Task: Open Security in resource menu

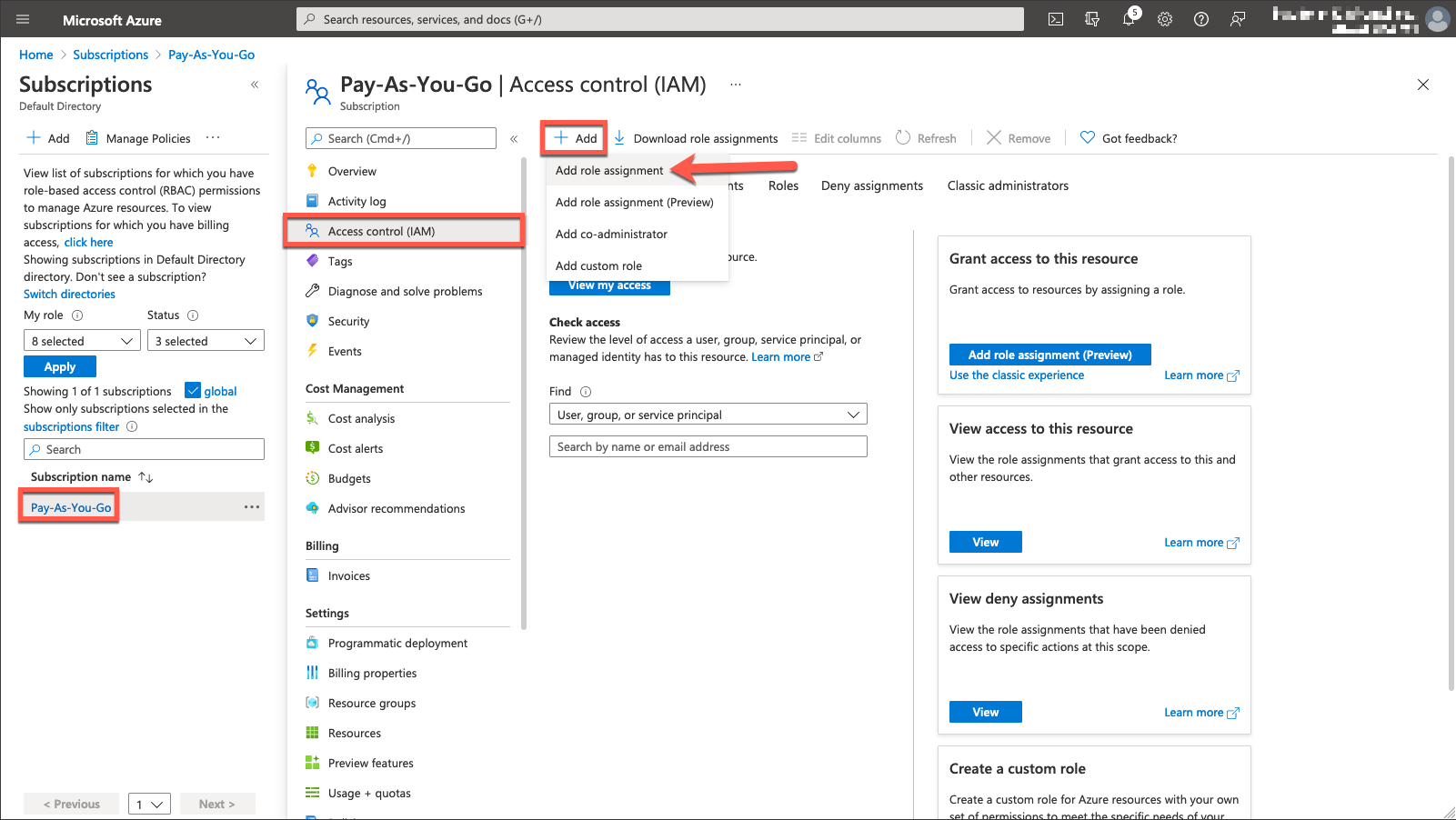Action: (x=348, y=321)
